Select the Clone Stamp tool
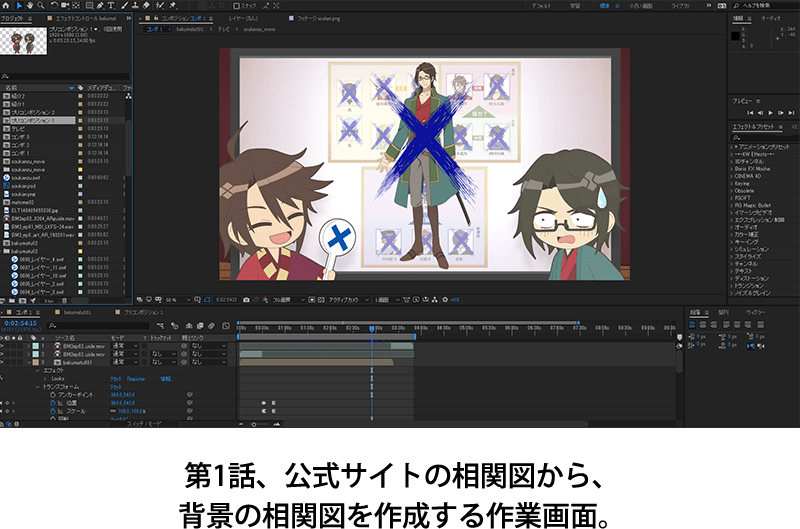 (x=135, y=5)
